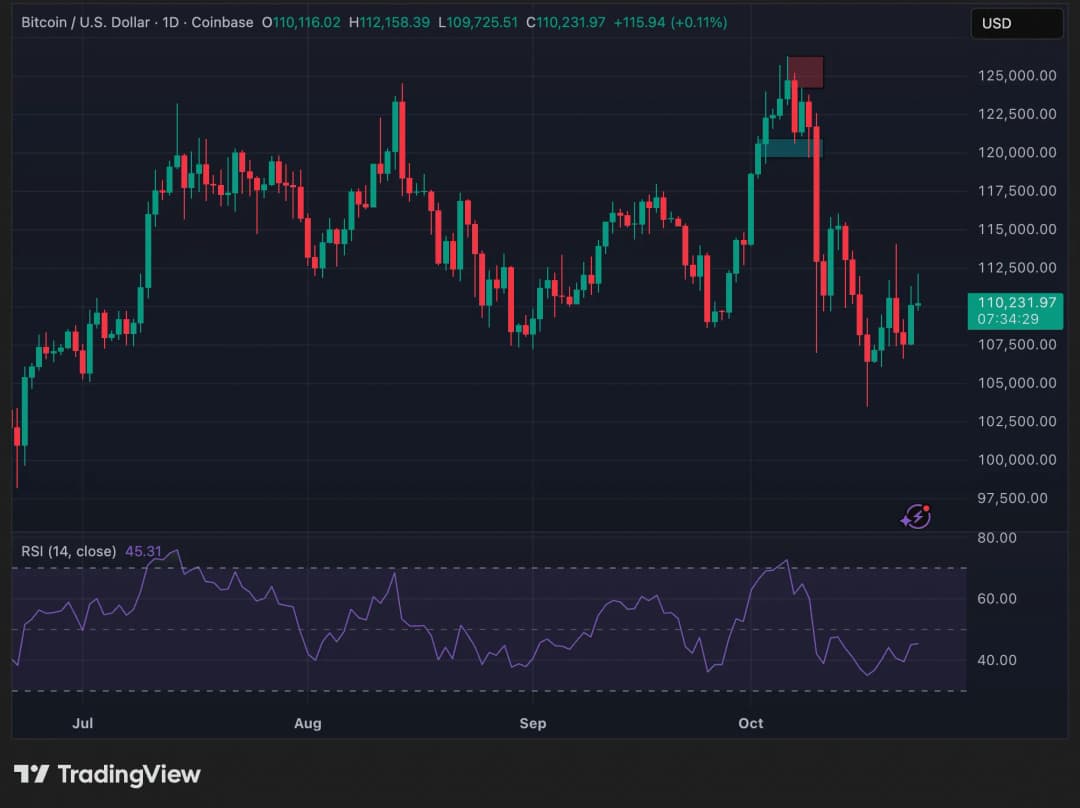Viewport: 1080px width, 808px height.
Task: Select the red short position rectangle
Action: pyautogui.click(x=806, y=72)
